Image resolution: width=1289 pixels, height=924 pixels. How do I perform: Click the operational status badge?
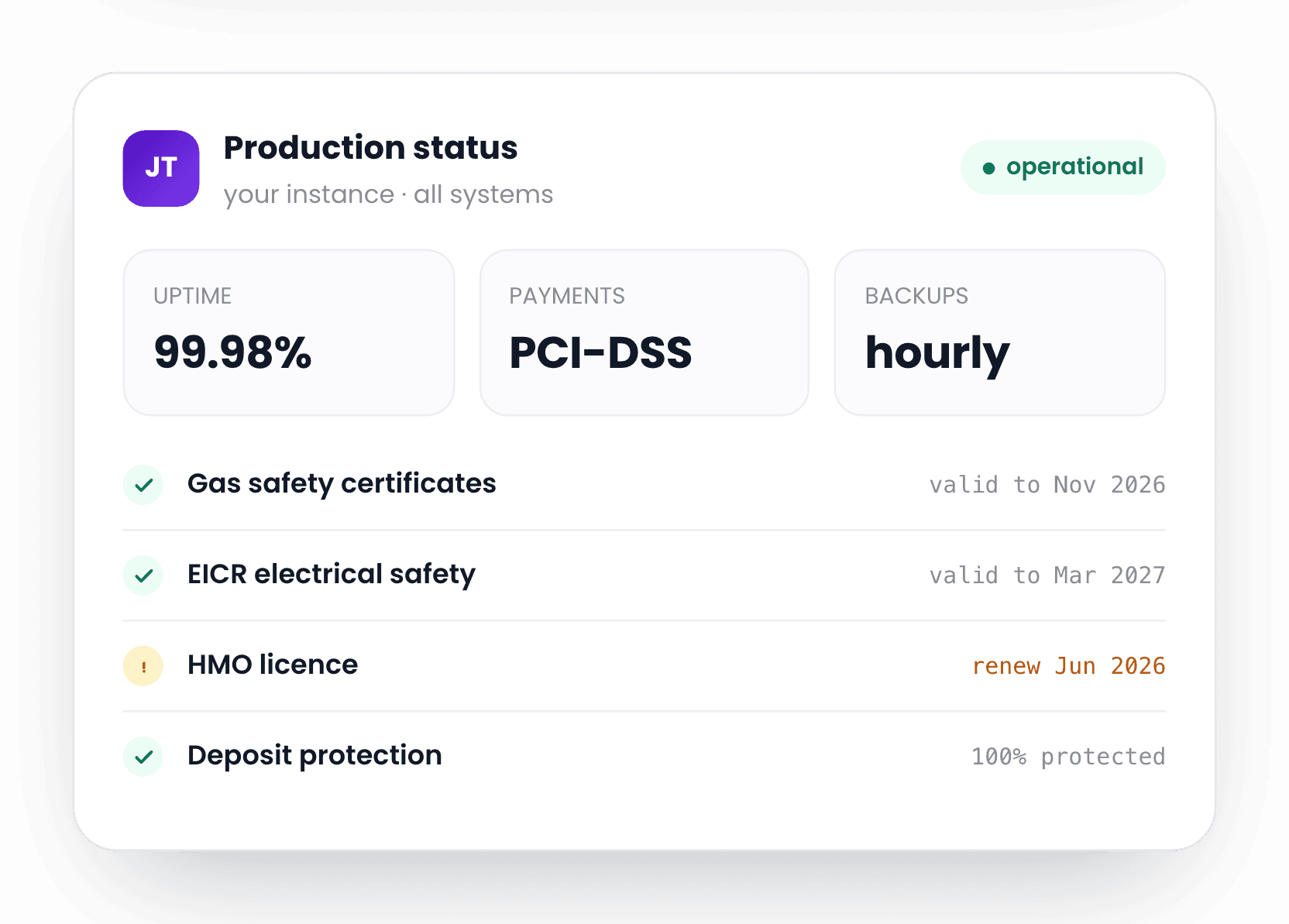pyautogui.click(x=1063, y=167)
